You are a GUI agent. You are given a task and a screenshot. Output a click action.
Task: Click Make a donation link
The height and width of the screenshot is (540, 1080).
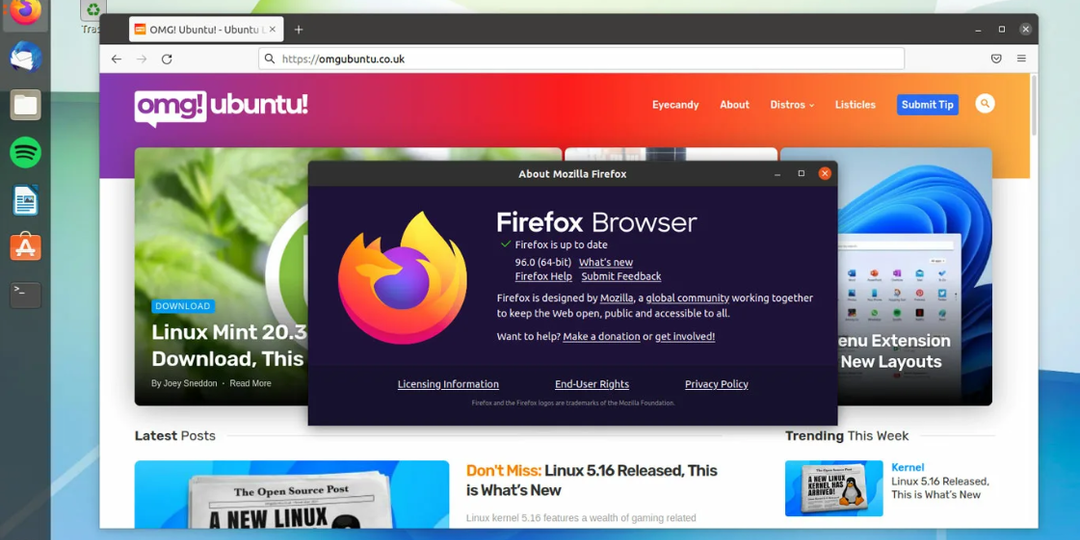click(601, 337)
